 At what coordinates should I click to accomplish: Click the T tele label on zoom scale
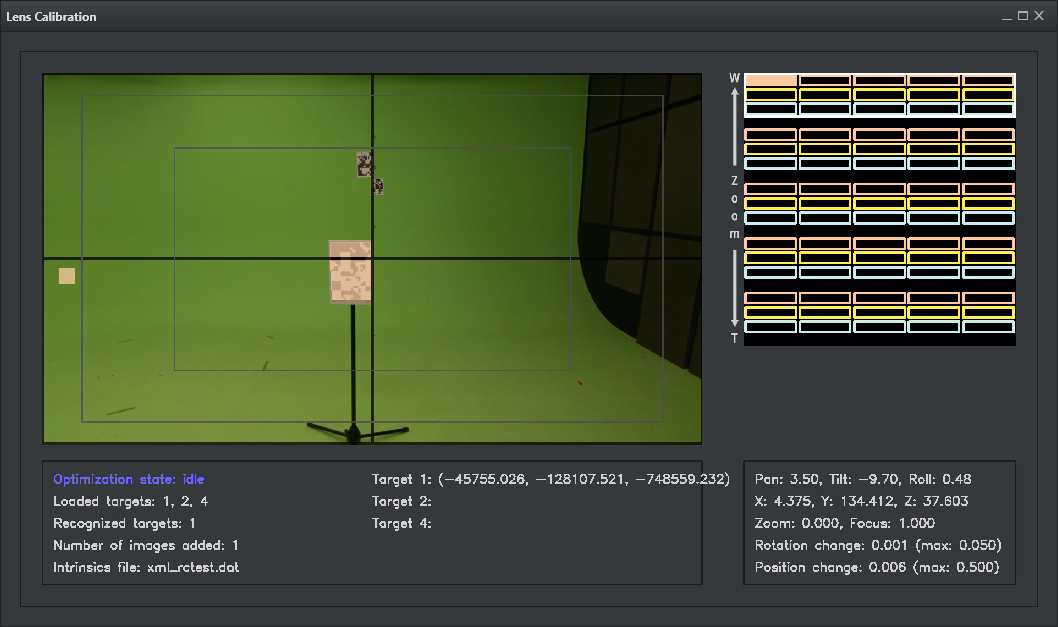[735, 339]
